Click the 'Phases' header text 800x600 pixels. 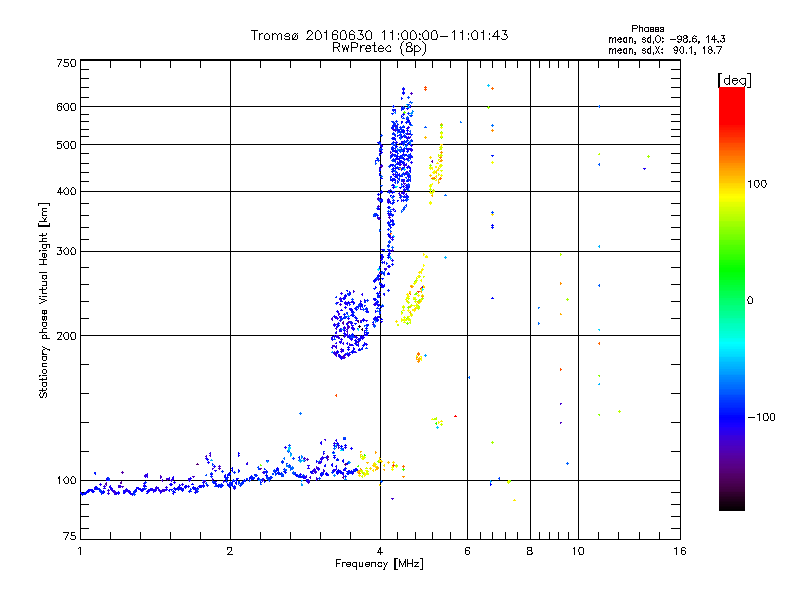647,29
